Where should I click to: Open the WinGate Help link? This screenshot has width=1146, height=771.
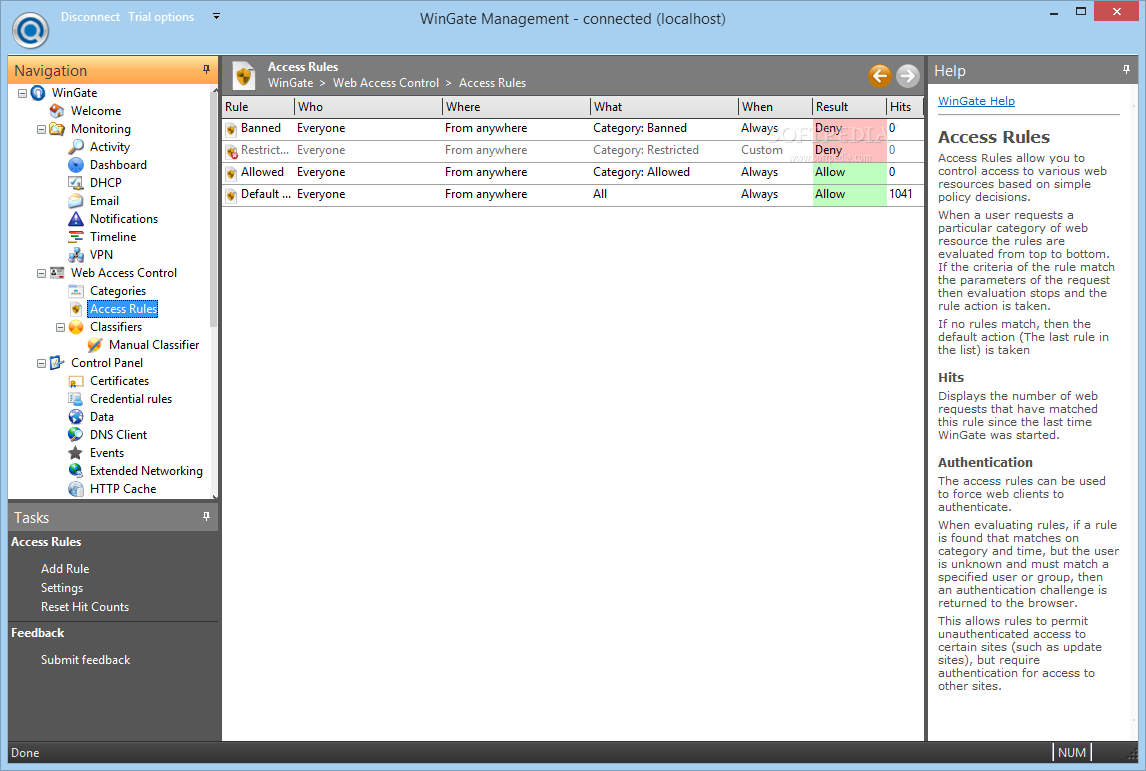click(x=976, y=101)
